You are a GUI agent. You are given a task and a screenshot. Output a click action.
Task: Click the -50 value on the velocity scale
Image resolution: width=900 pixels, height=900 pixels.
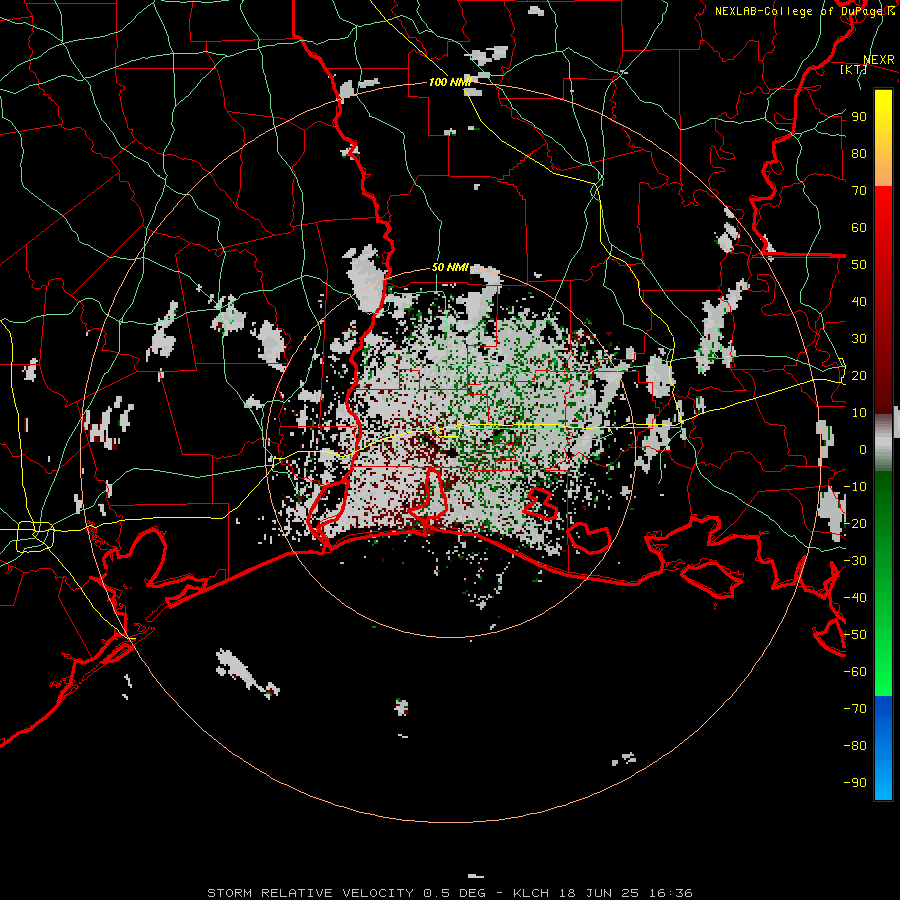[x=855, y=635]
